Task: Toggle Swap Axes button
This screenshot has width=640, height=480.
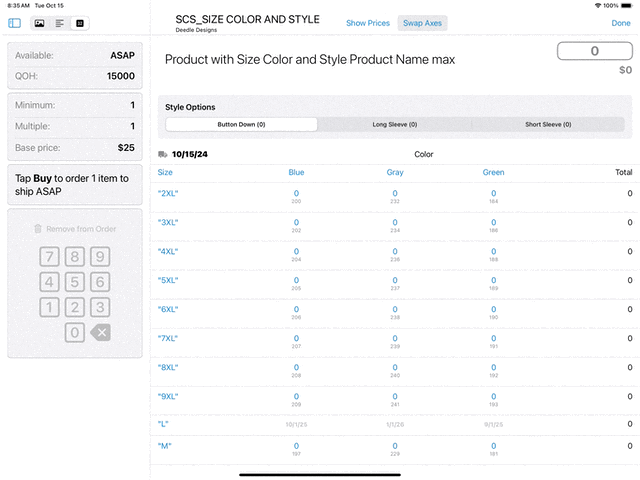Action: coord(422,23)
